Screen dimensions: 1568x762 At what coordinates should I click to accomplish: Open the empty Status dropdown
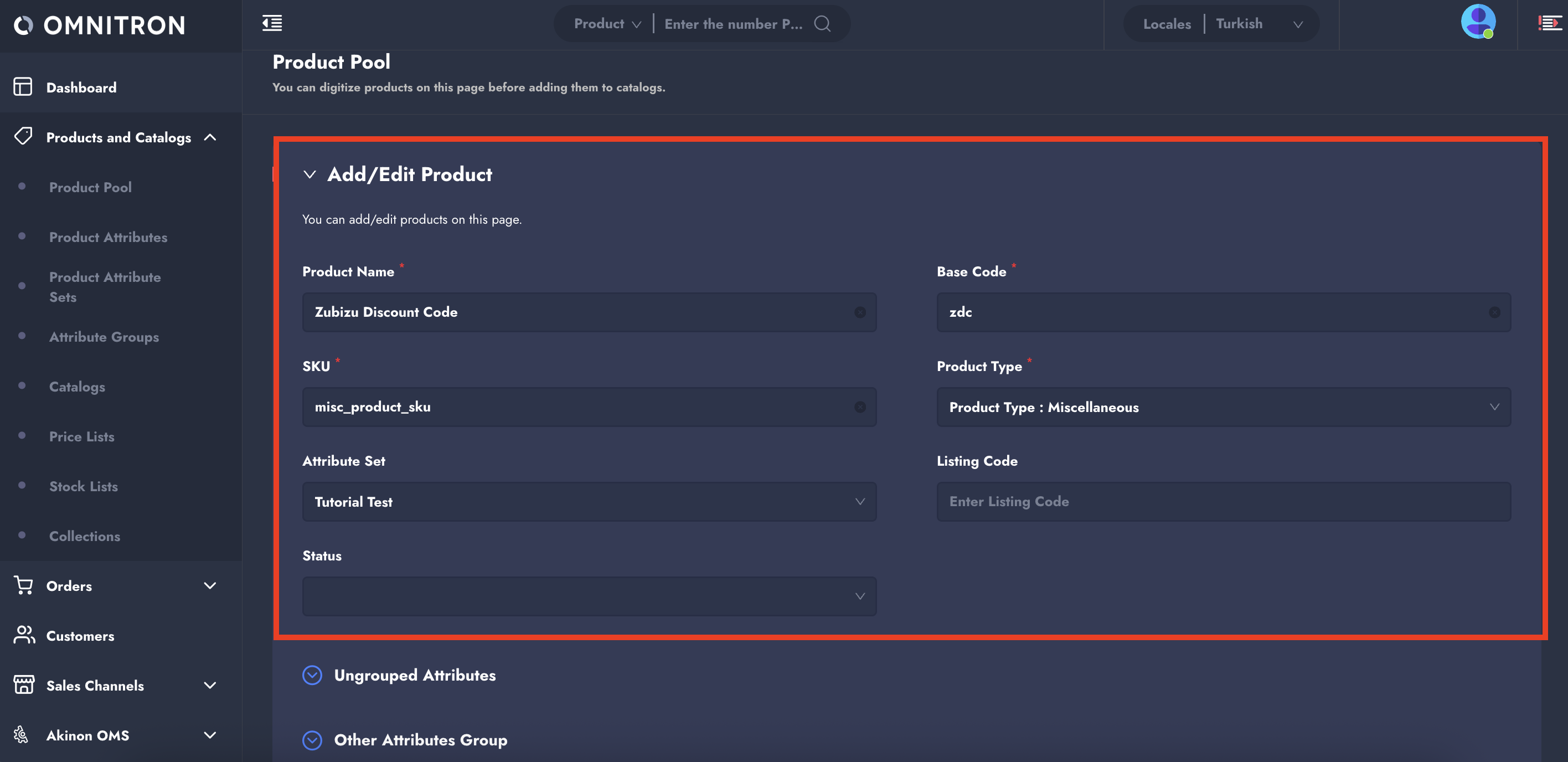coord(589,596)
